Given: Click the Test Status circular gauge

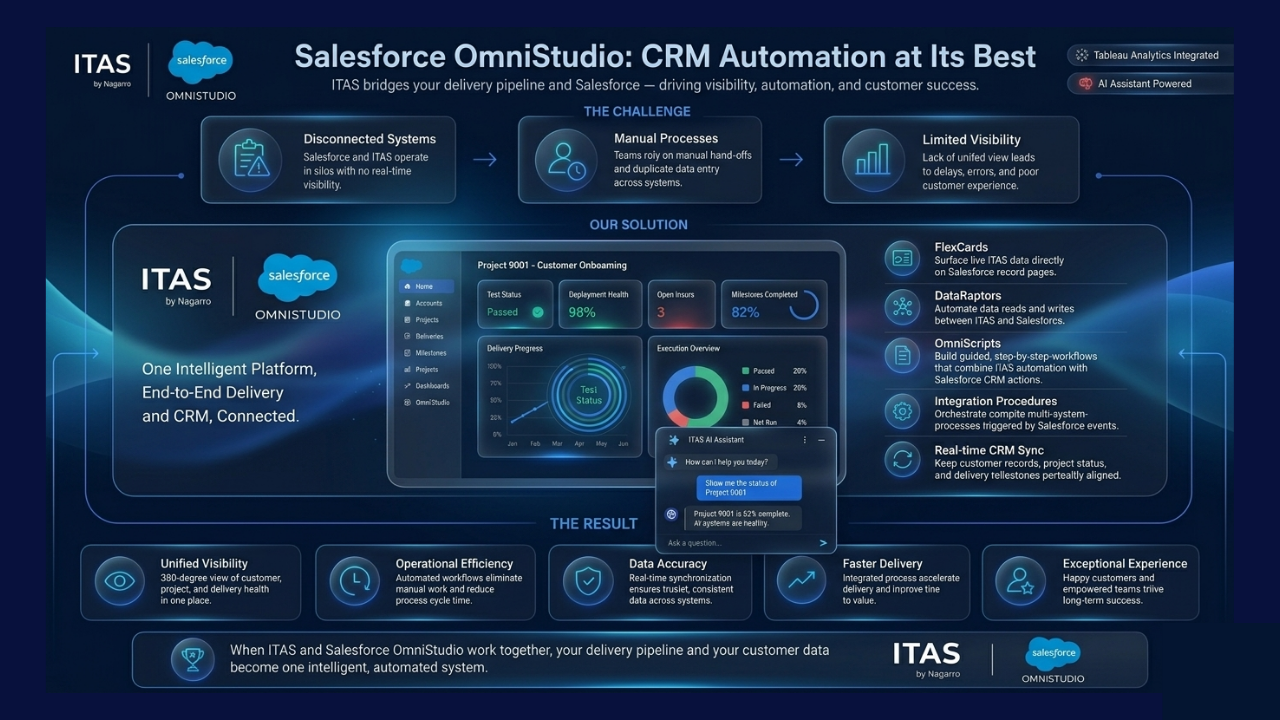Looking at the screenshot, I should [x=589, y=394].
